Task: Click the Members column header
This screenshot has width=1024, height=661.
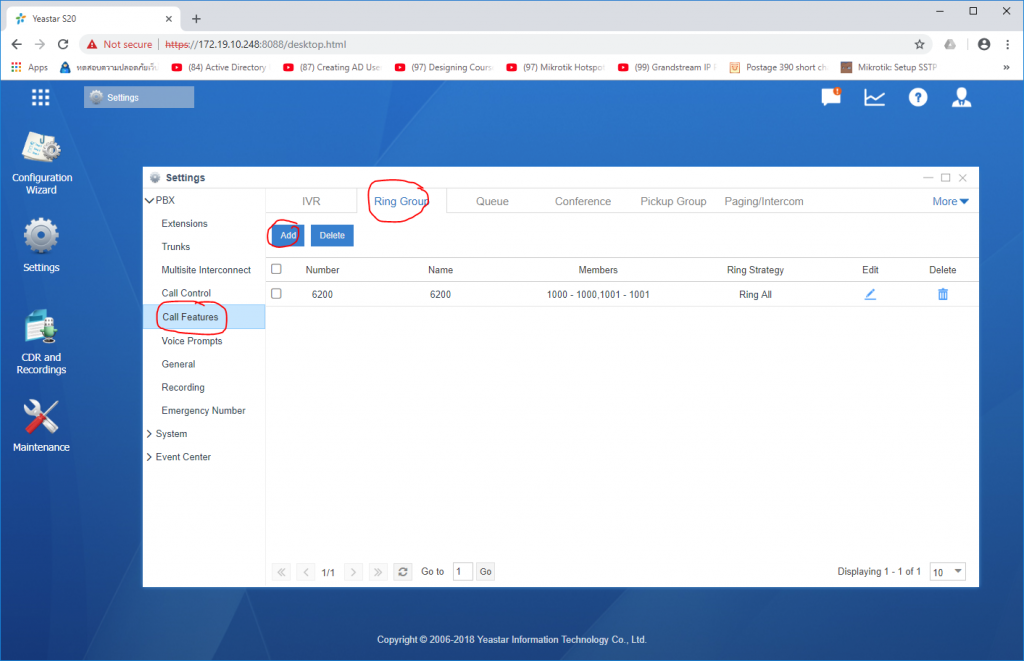Action: (x=598, y=270)
